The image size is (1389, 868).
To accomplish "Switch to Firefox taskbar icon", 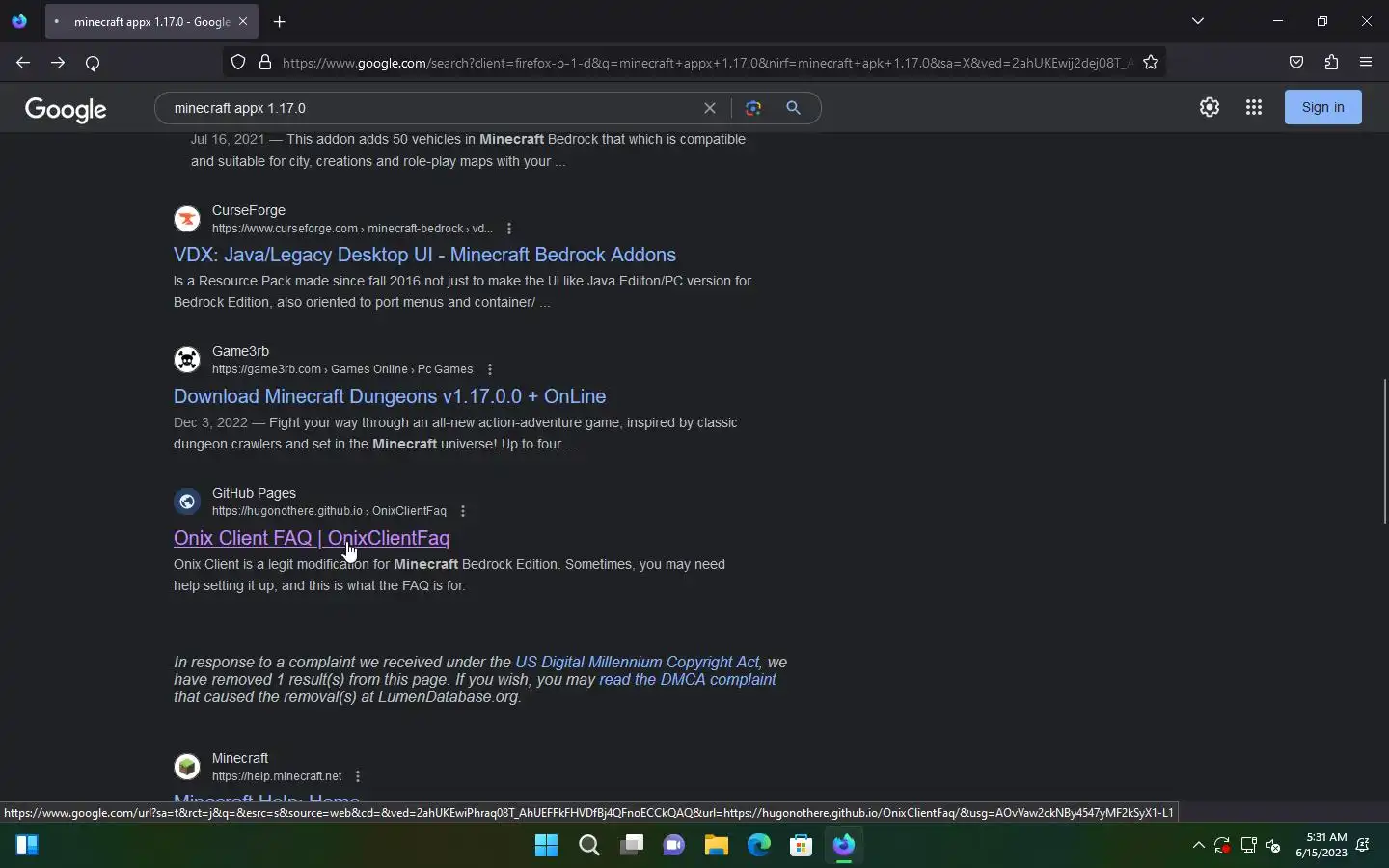I will tap(844, 845).
